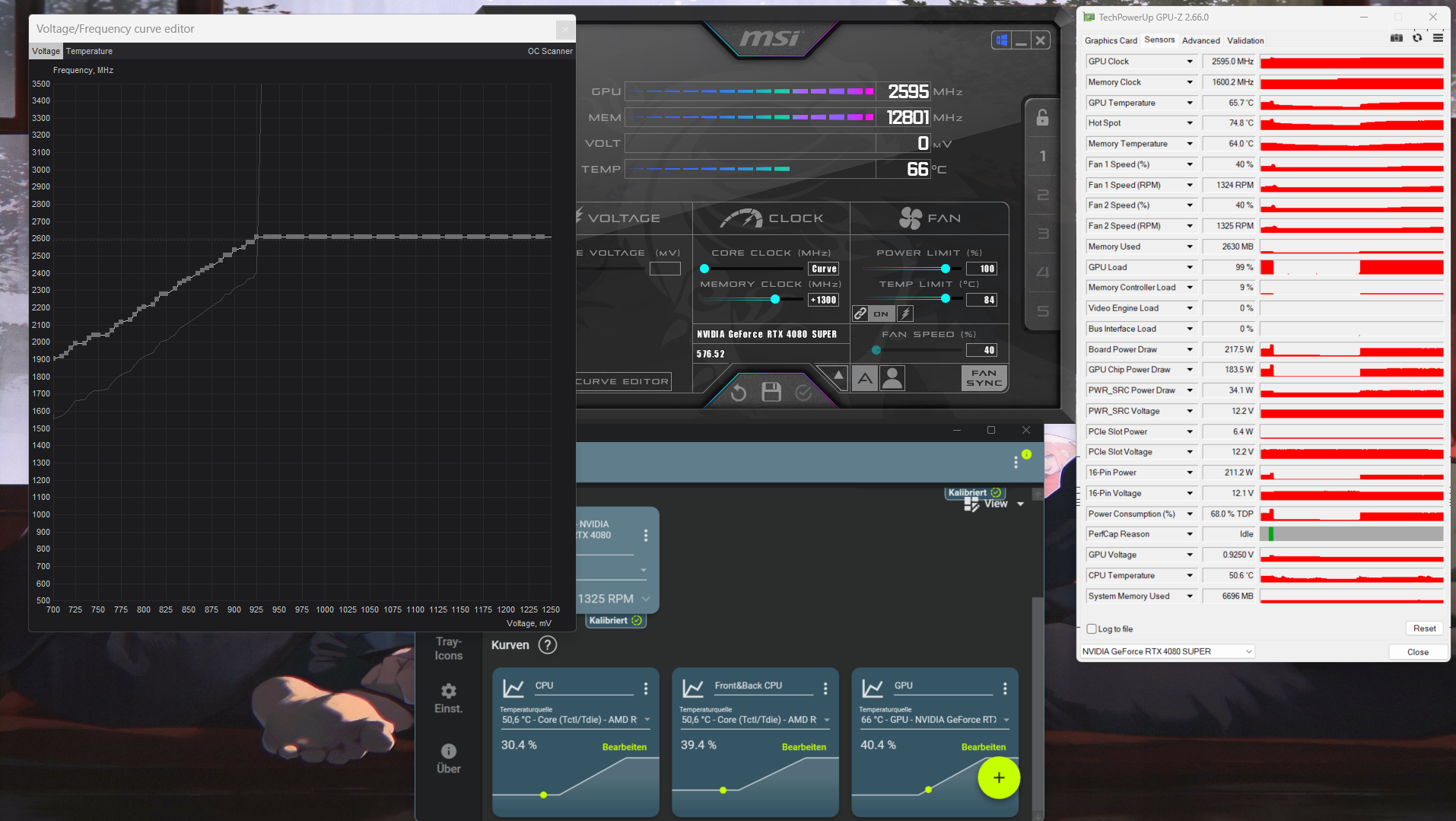Click user-defined fan profile person icon
The width and height of the screenshot is (1456, 821).
click(892, 378)
